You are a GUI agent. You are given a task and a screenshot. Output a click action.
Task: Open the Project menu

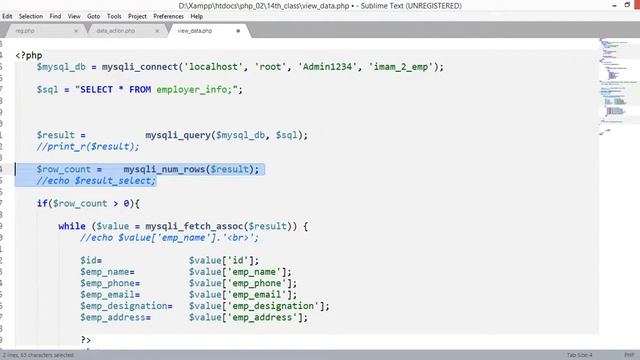(137, 16)
